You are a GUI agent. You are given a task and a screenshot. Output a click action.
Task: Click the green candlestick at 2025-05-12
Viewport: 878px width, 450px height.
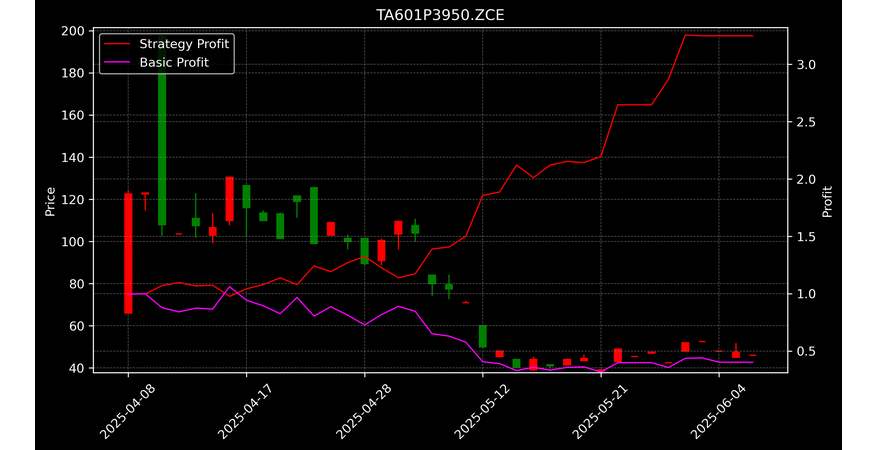(x=483, y=336)
